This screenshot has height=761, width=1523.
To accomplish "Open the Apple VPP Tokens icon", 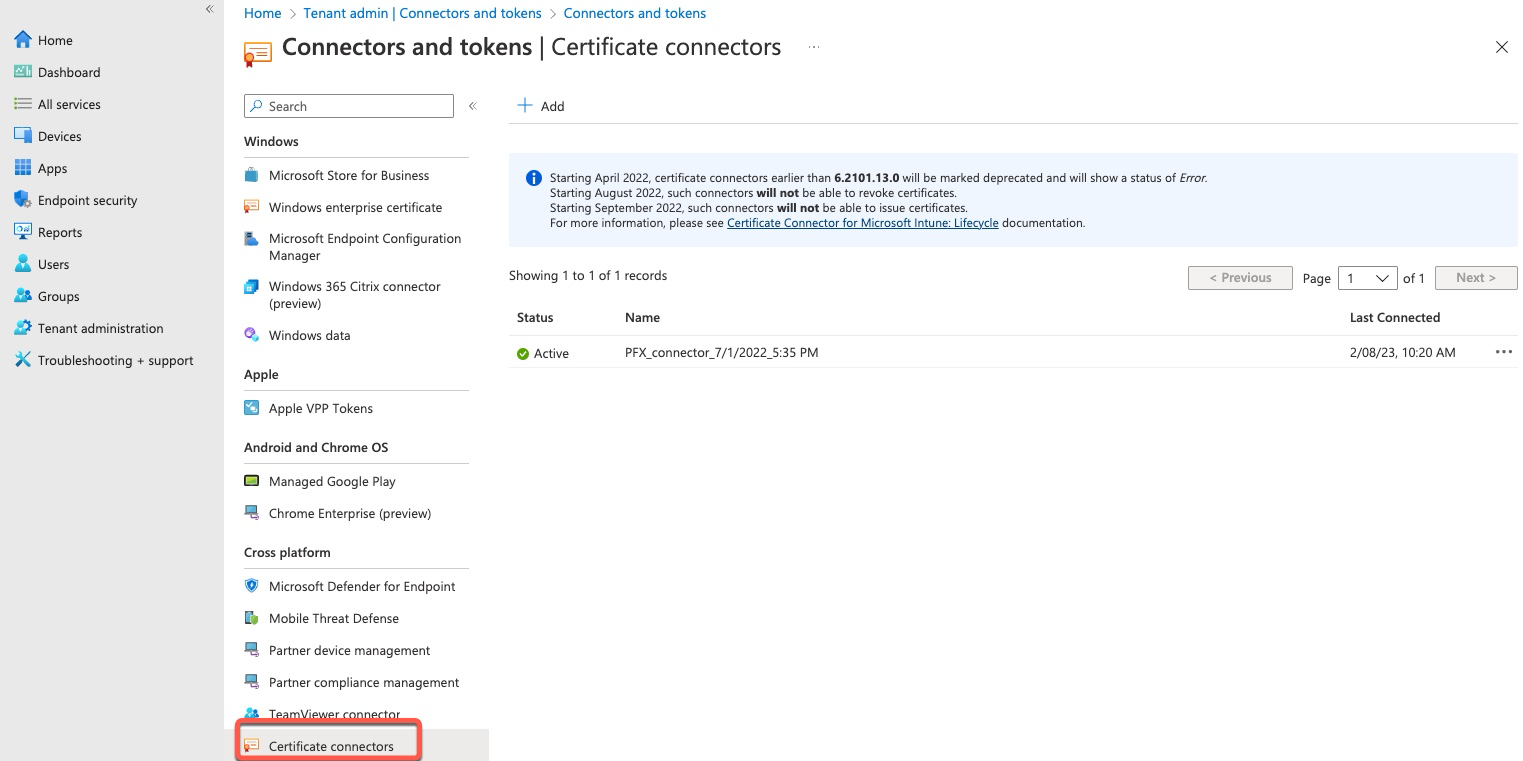I will click(251, 408).
